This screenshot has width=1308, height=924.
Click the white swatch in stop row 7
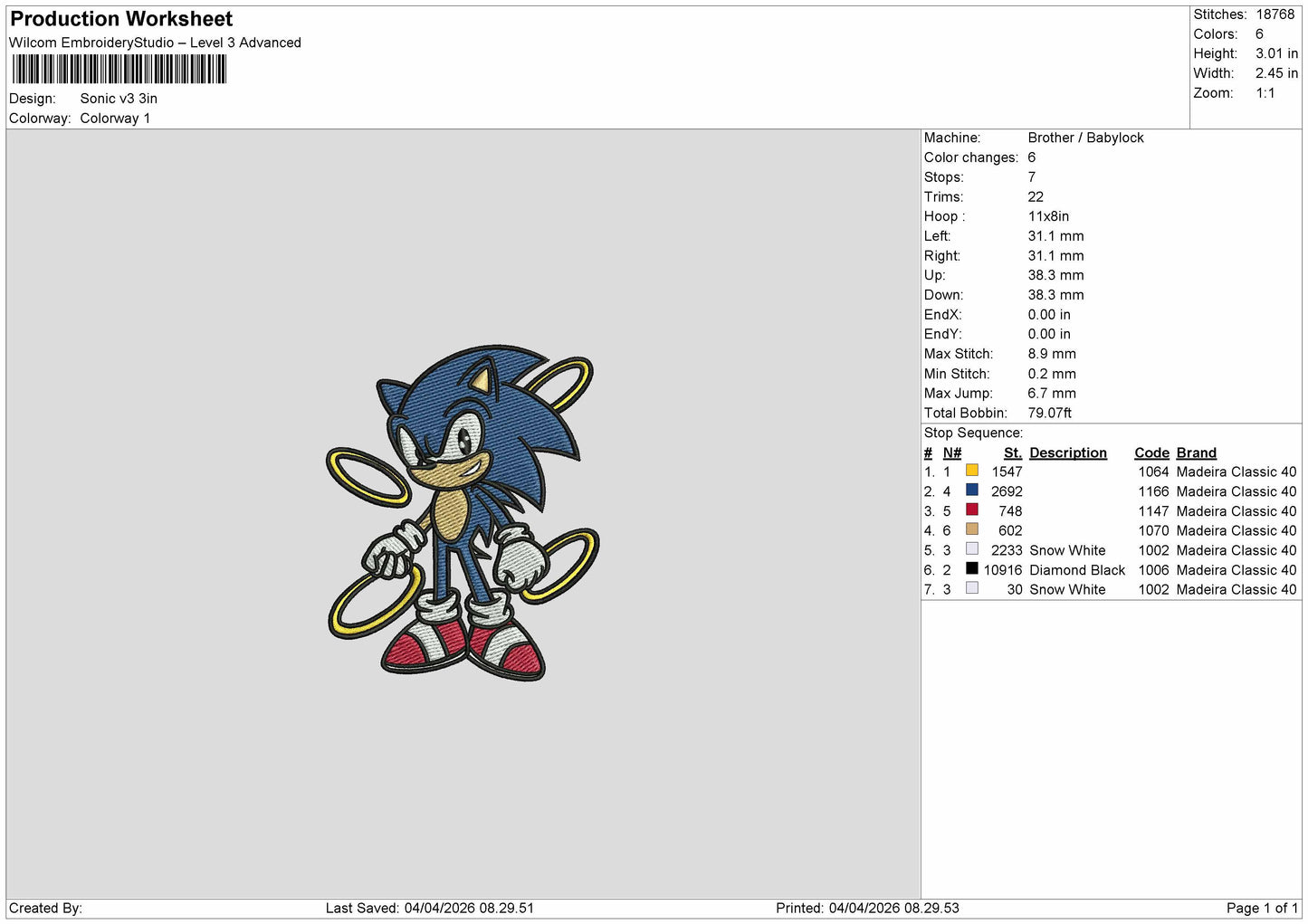coord(971,589)
